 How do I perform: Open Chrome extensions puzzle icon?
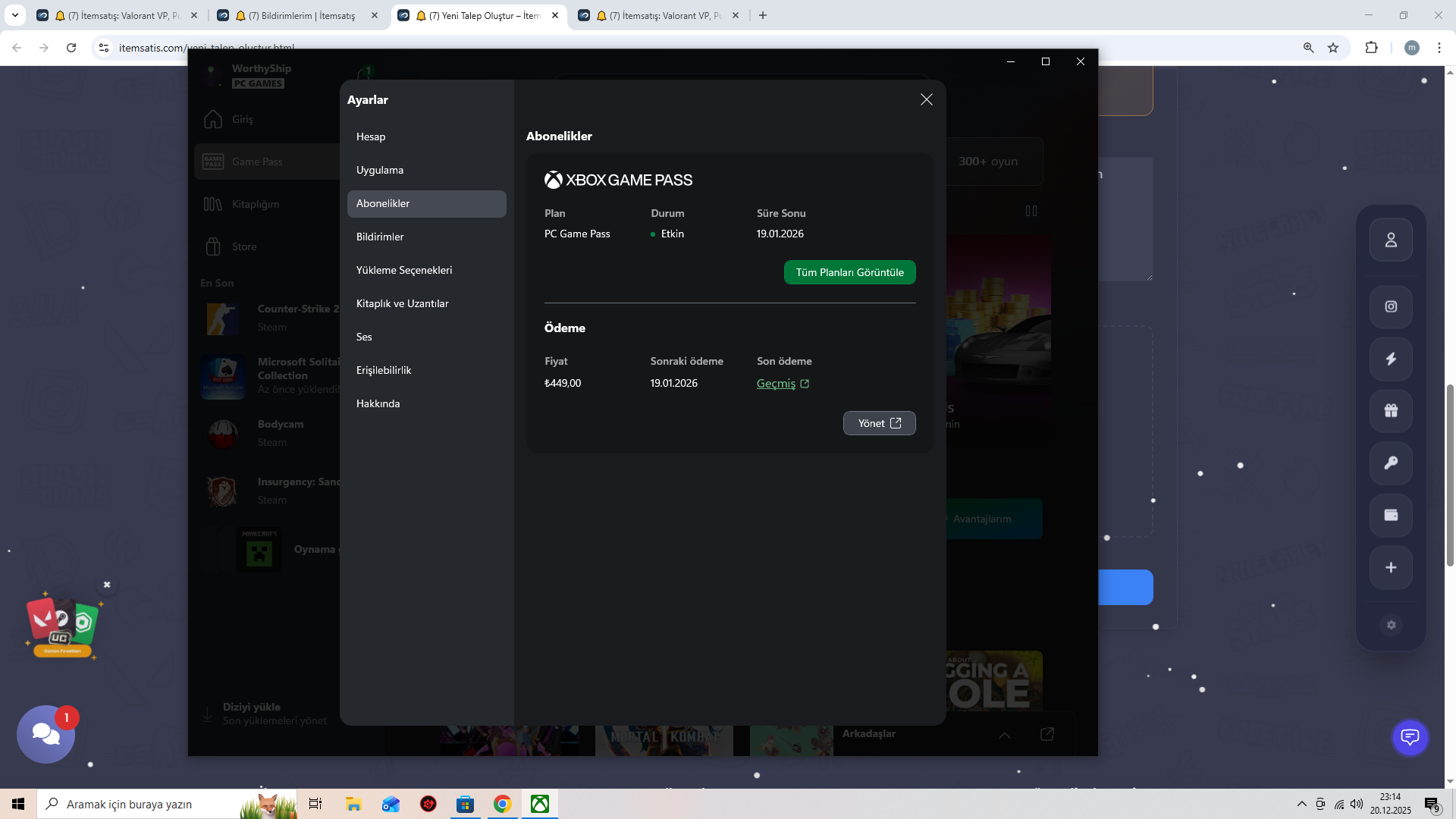[1371, 48]
